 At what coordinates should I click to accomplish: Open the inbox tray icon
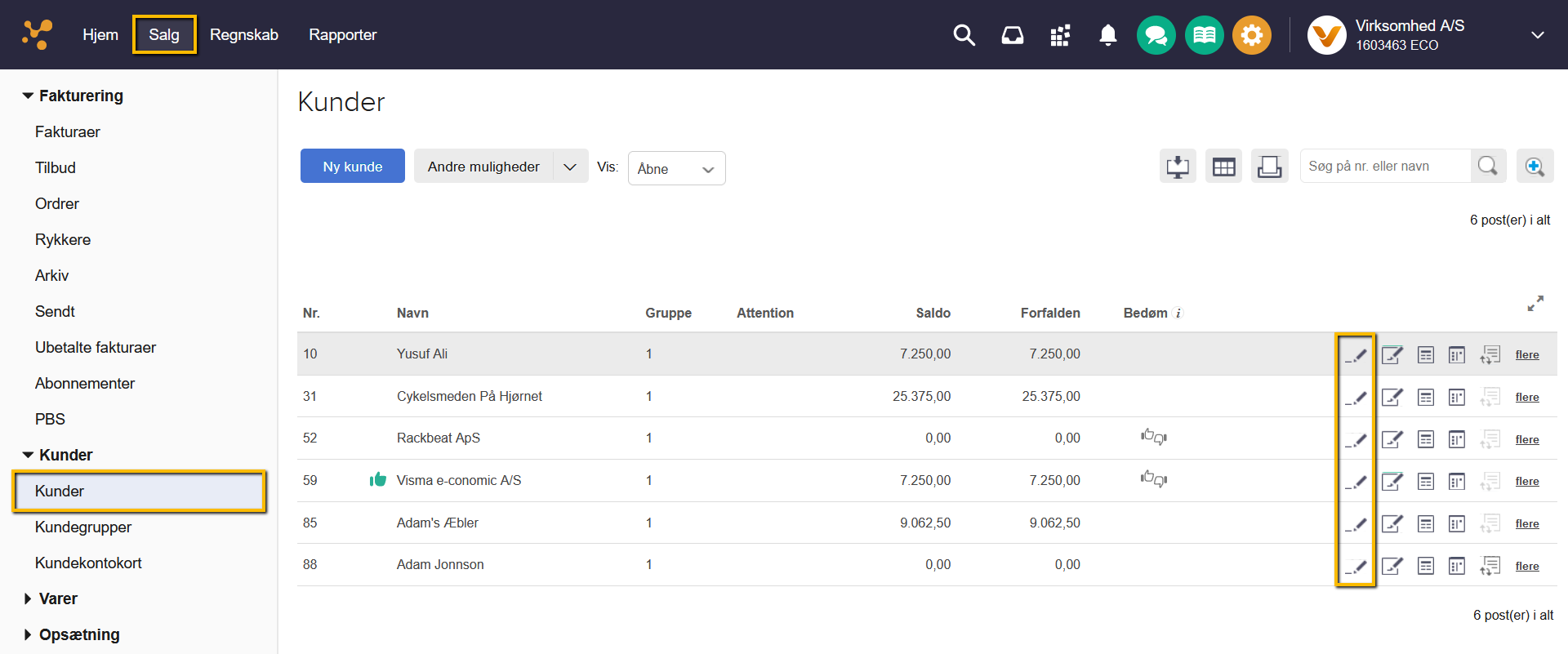click(1012, 35)
